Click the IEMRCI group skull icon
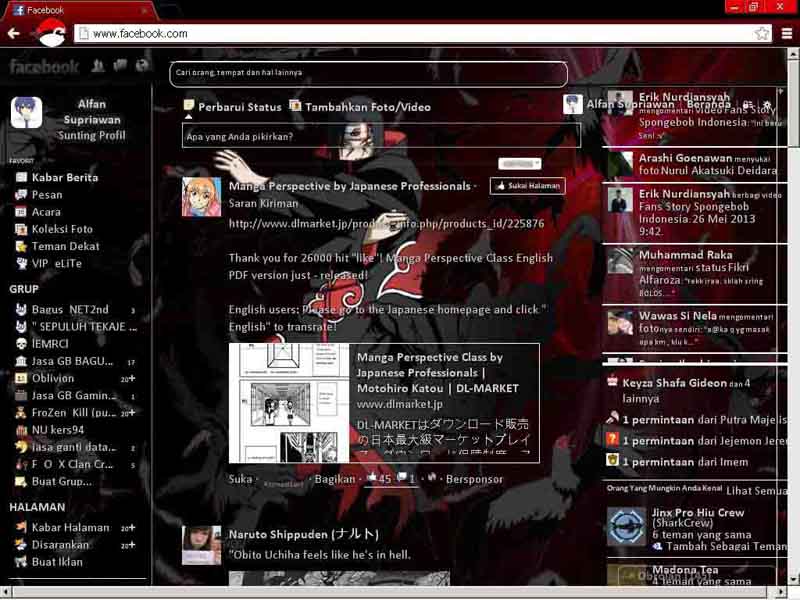This screenshot has height=600, width=800. 22,343
